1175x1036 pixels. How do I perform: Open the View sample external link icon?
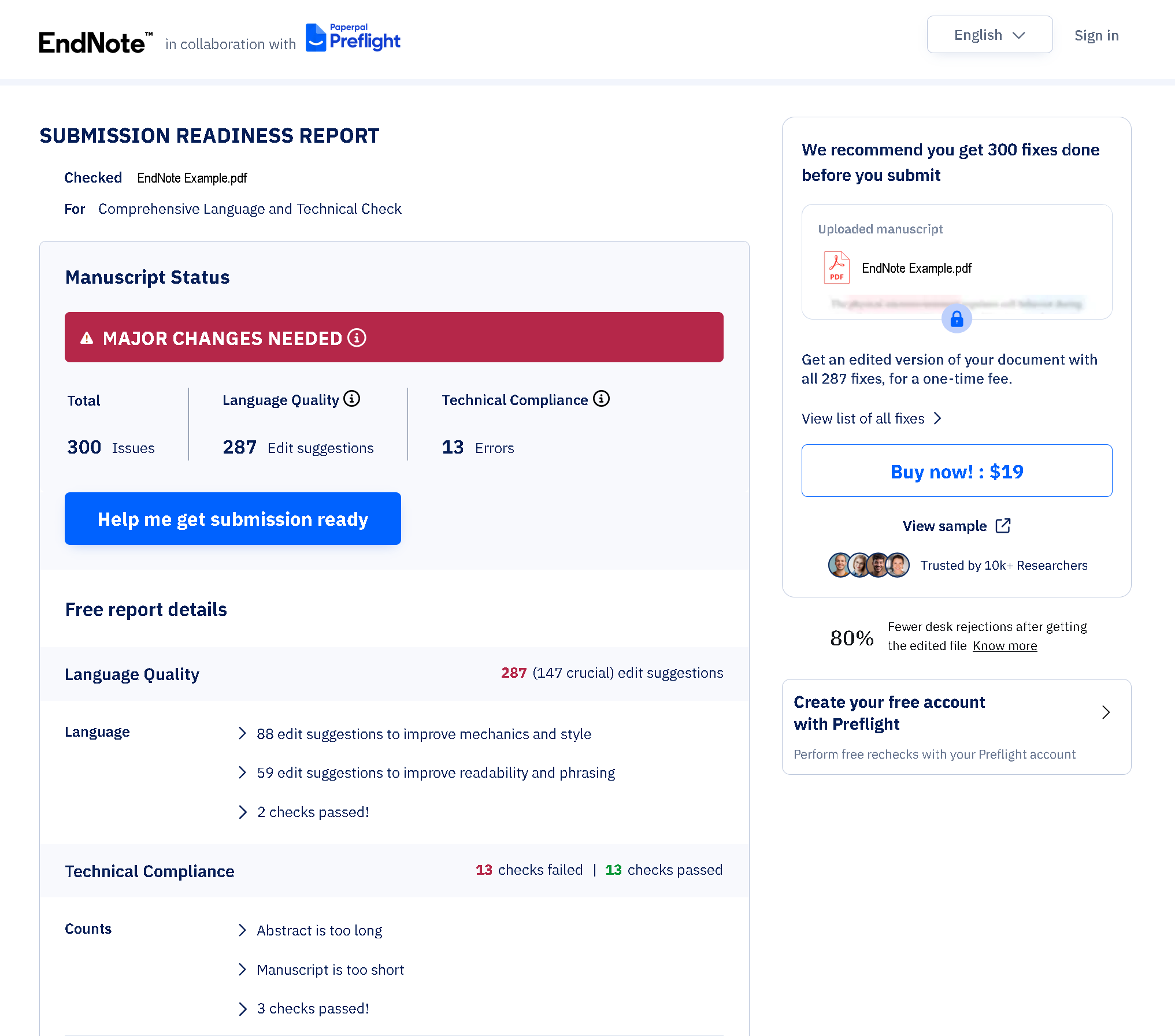pyautogui.click(x=1003, y=525)
